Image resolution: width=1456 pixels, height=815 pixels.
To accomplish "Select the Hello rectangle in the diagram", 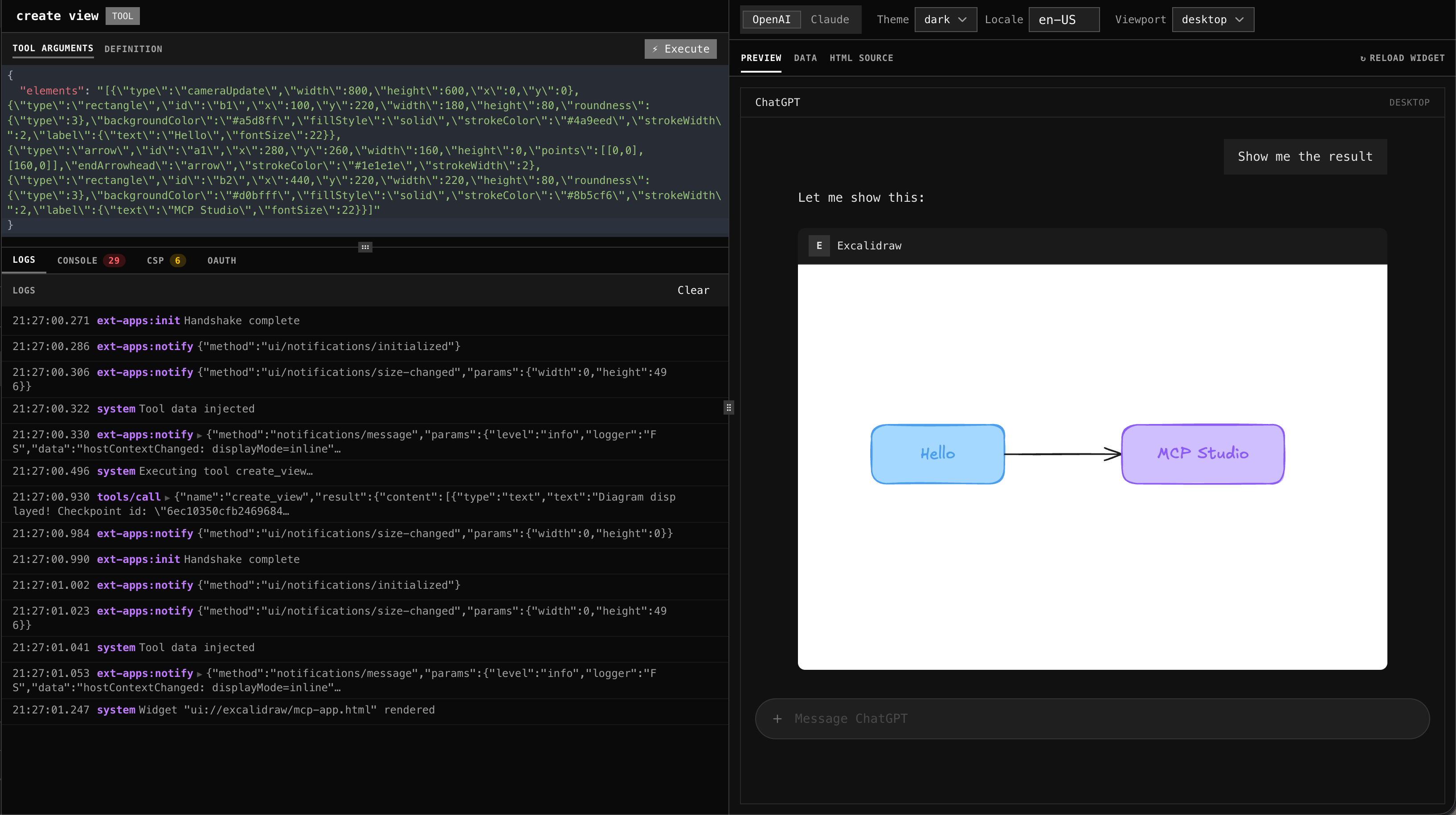I will click(x=938, y=454).
